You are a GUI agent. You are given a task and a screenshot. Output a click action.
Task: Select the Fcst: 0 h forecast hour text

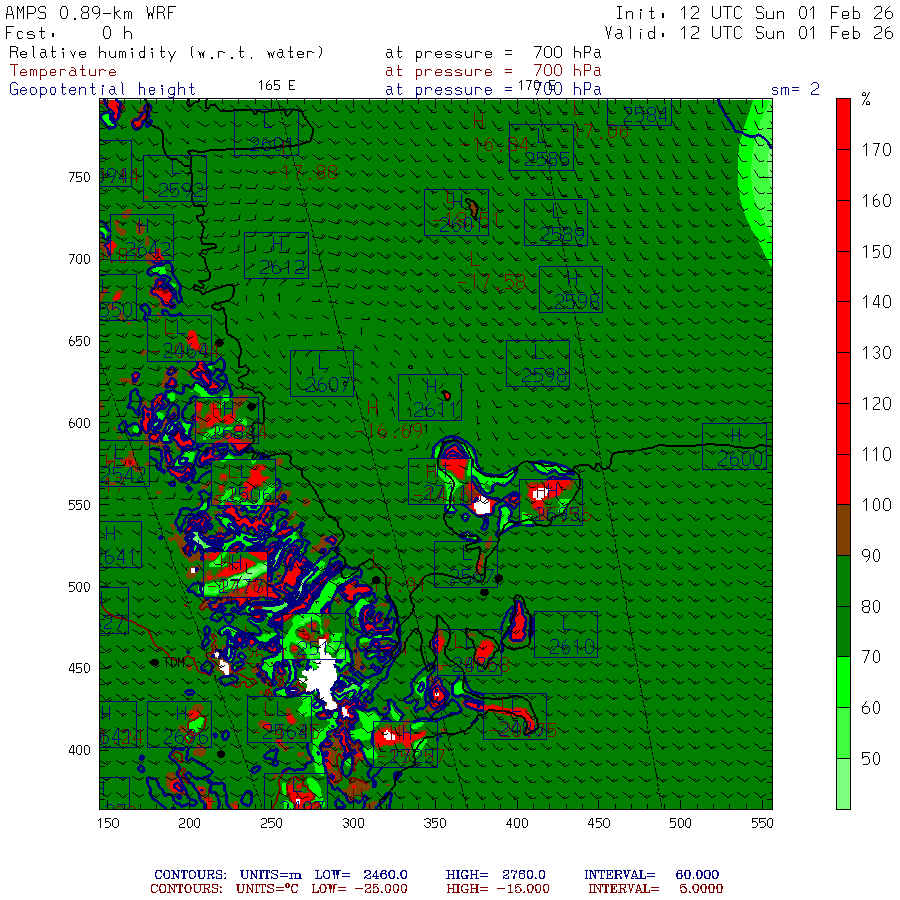click(69, 33)
